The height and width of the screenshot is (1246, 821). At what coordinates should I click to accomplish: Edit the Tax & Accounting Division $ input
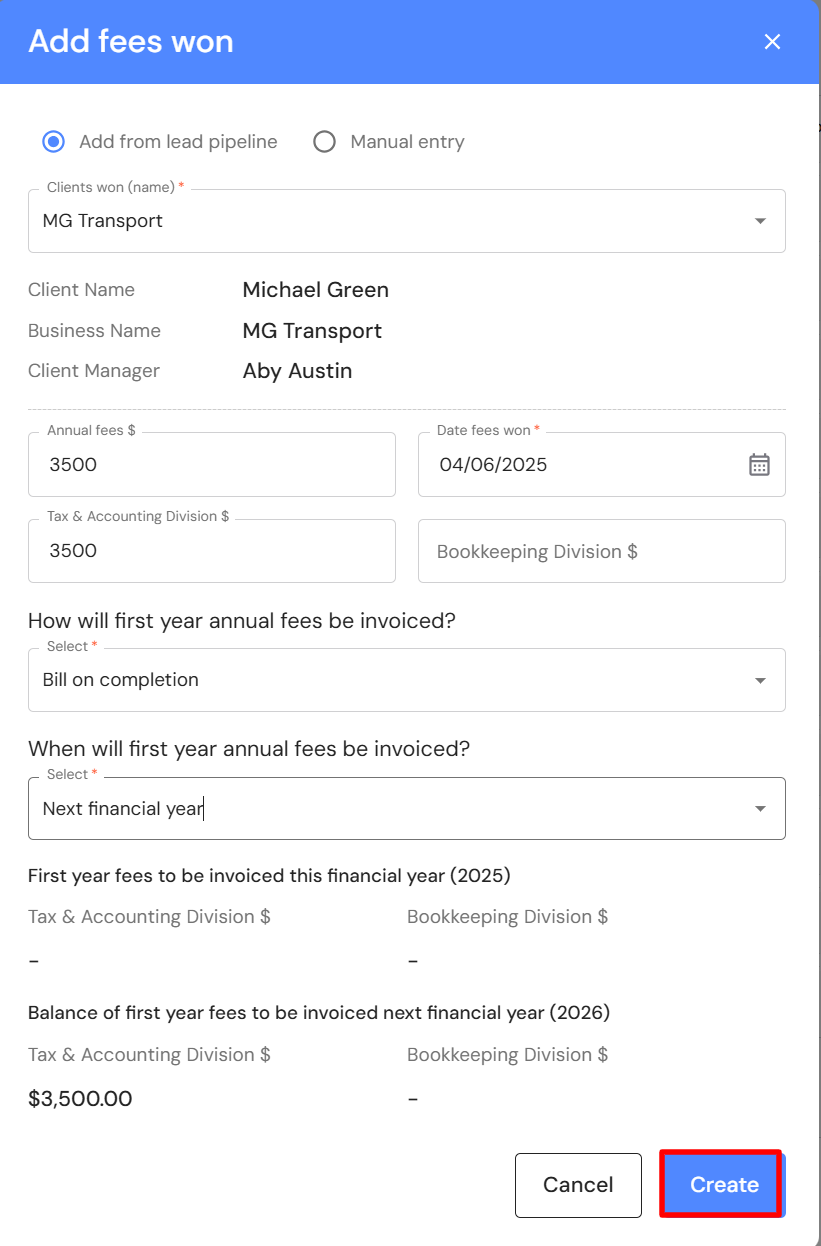coord(212,551)
